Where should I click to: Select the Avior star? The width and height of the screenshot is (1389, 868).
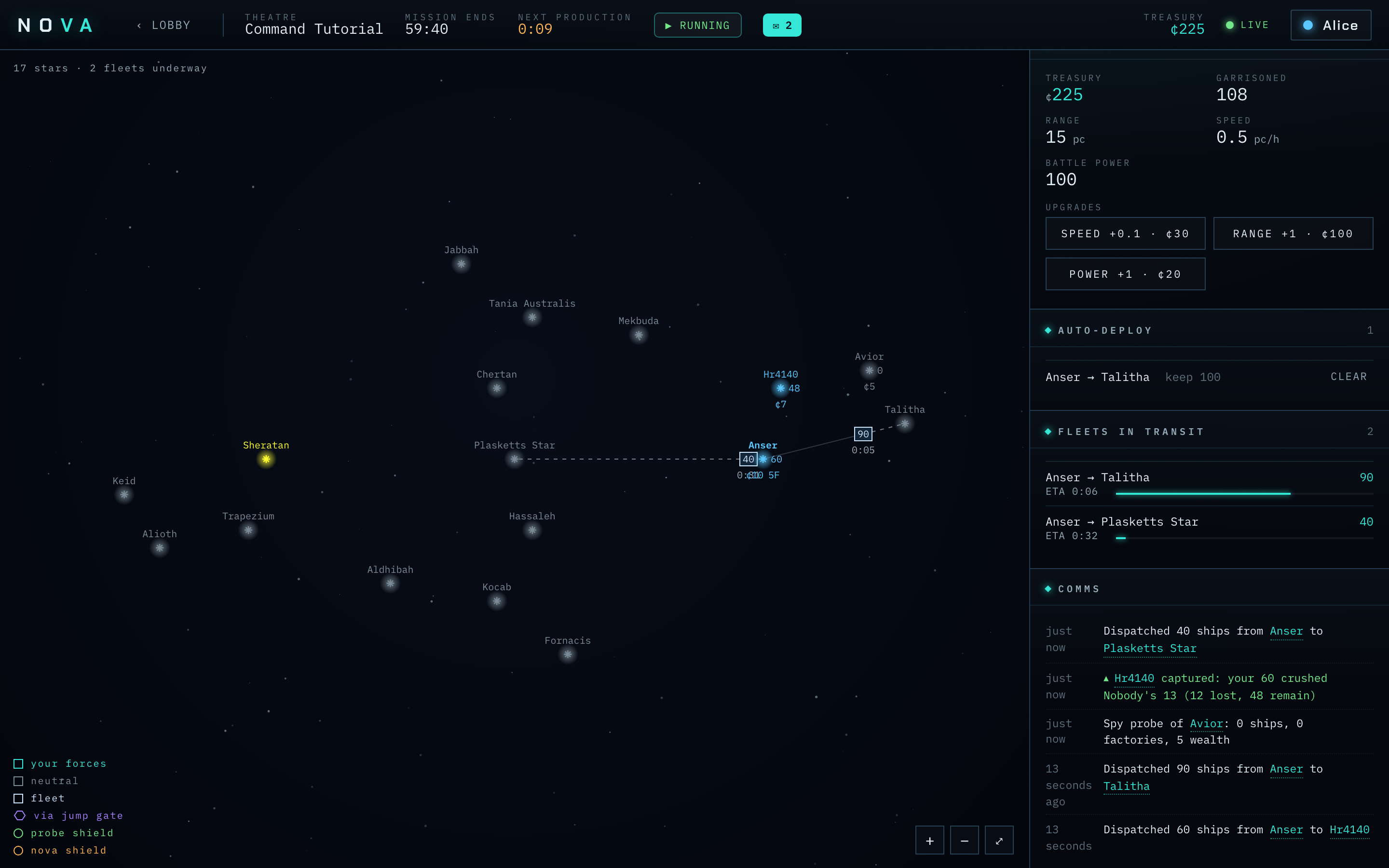[869, 371]
